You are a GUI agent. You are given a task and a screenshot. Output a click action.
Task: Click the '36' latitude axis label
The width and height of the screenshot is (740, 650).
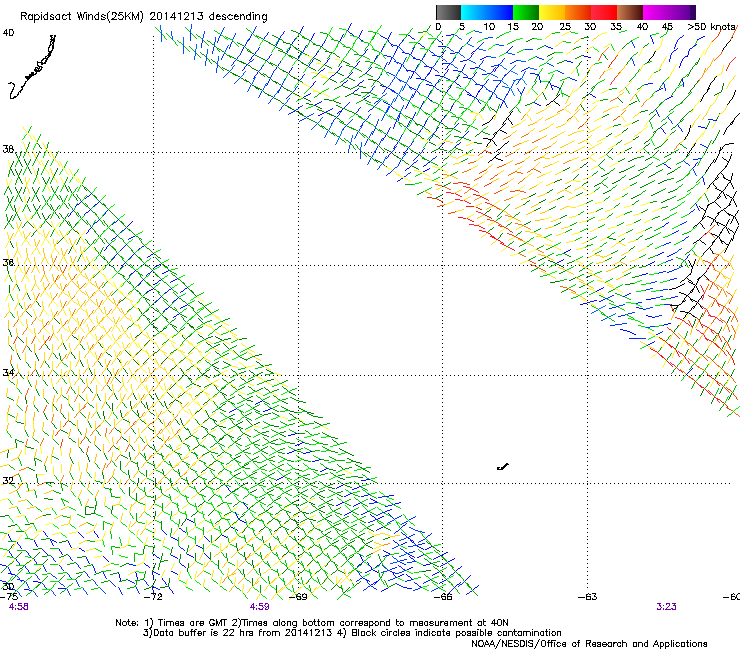8,262
